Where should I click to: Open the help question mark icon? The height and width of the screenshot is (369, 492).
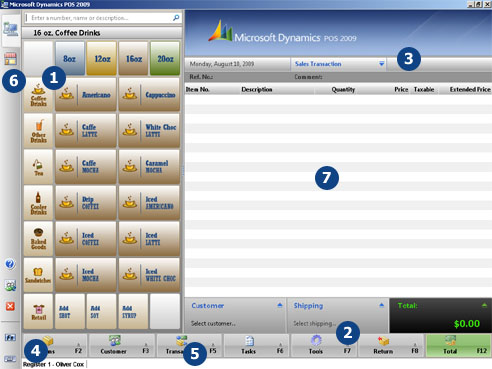(10, 264)
